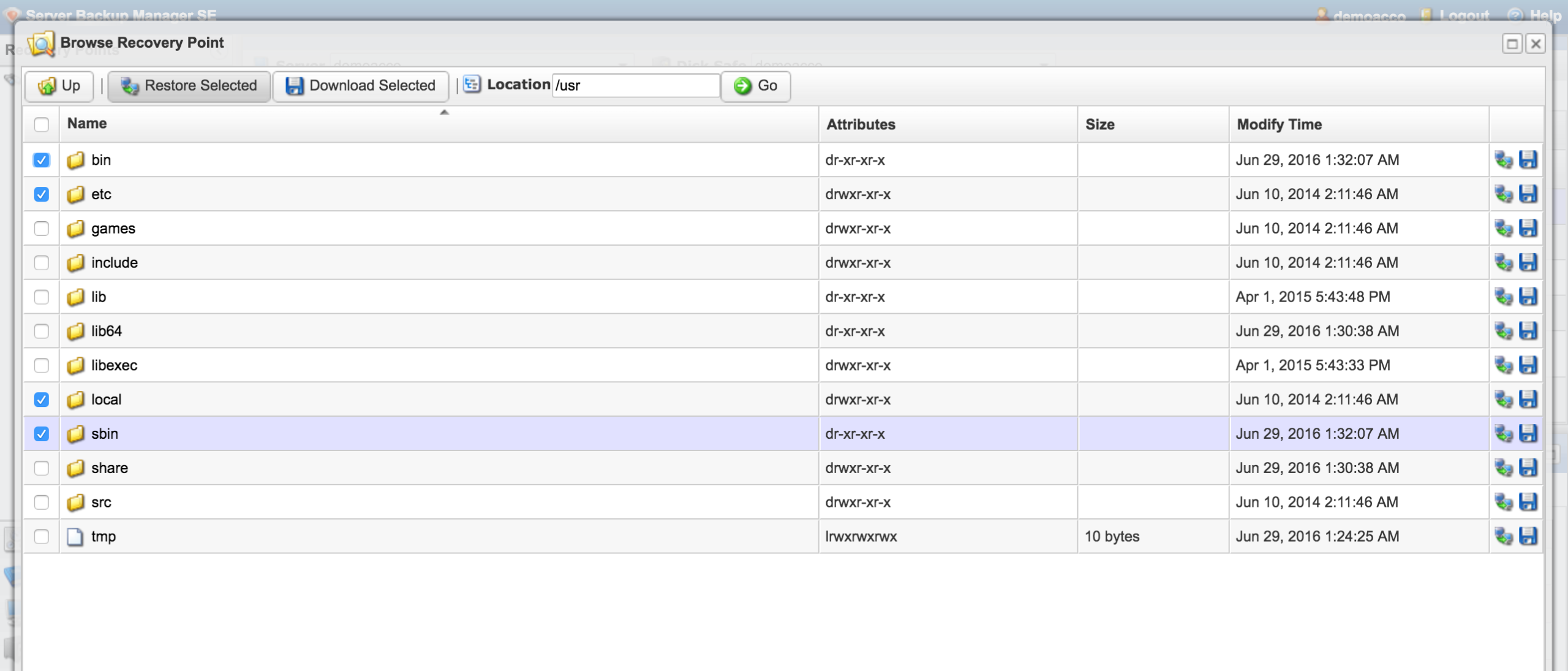This screenshot has width=1568, height=671.
Task: Click the Go button
Action: [x=756, y=86]
